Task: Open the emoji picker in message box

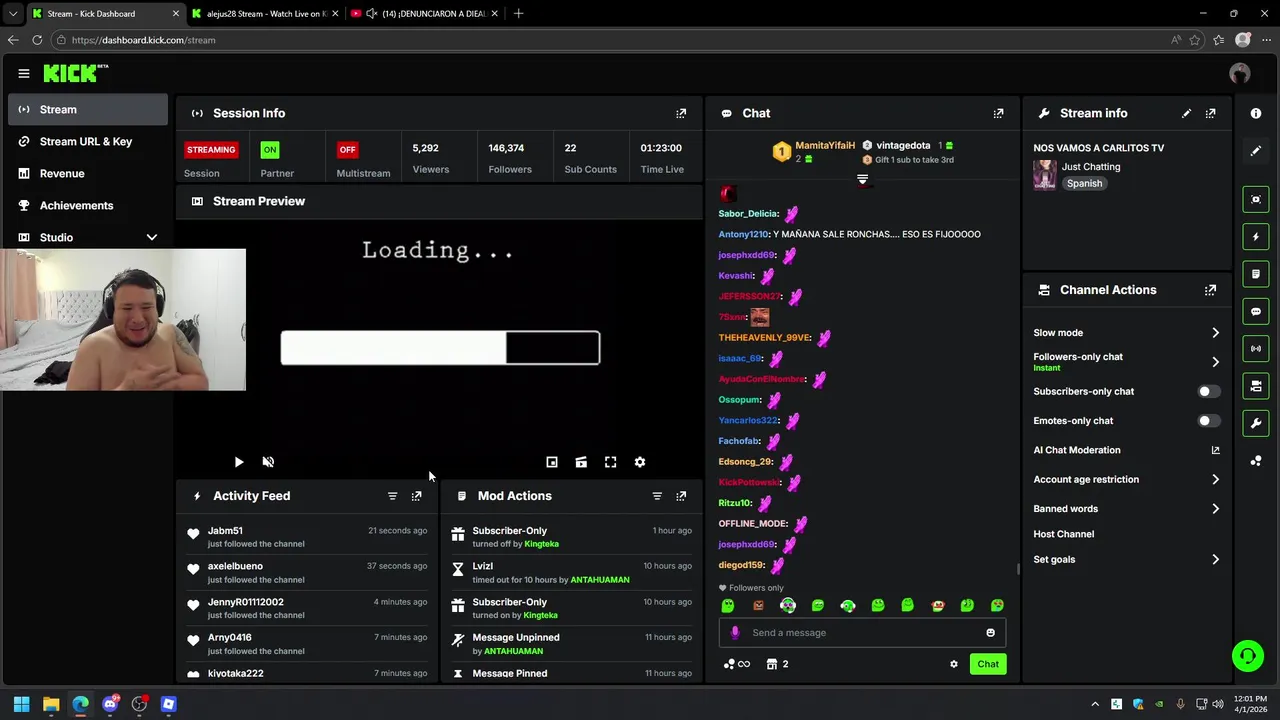Action: 991,632
